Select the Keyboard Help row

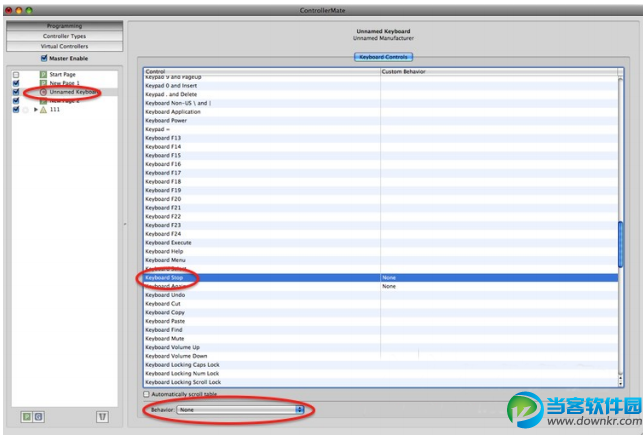pos(381,251)
